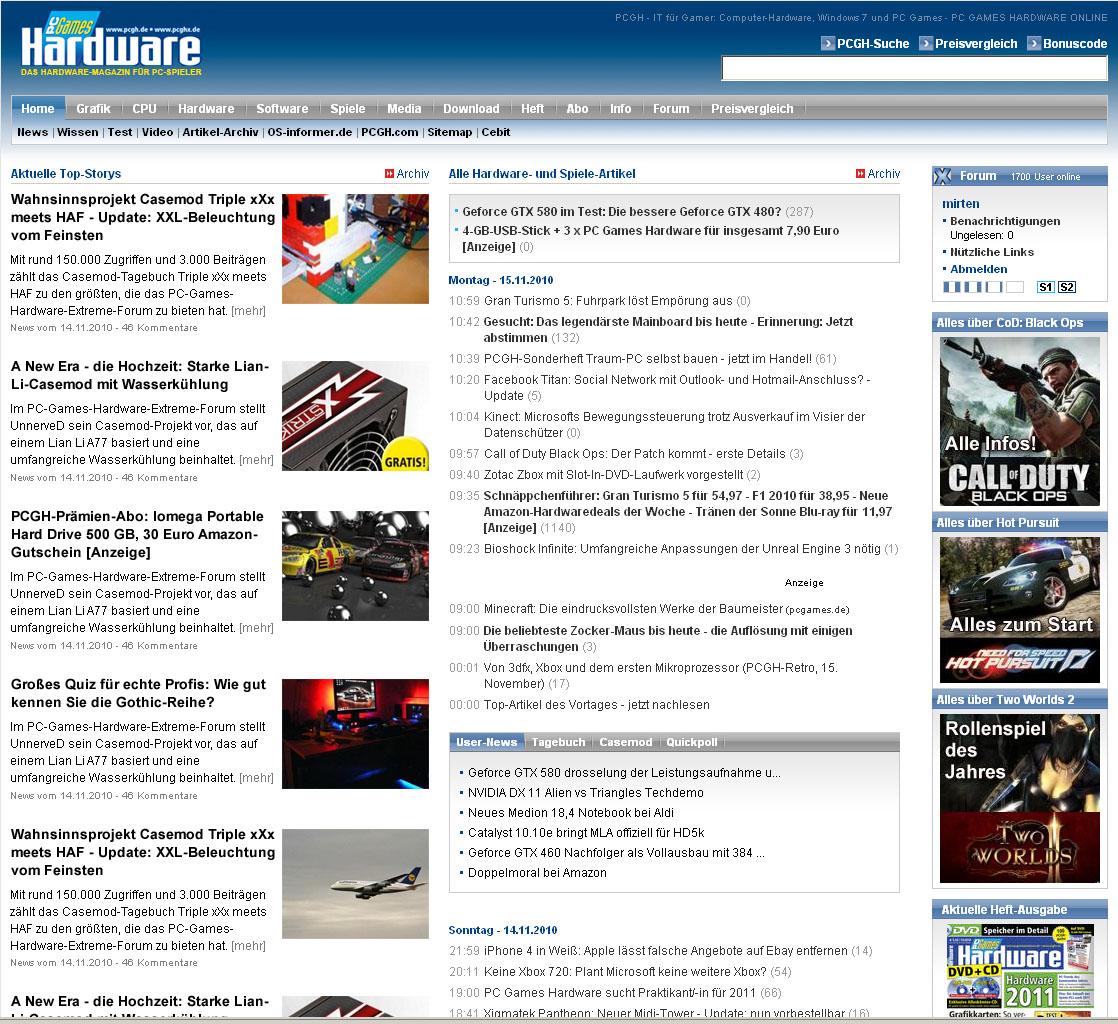Click into the PCGH search field
The height and width of the screenshot is (1024, 1118).
click(x=914, y=68)
